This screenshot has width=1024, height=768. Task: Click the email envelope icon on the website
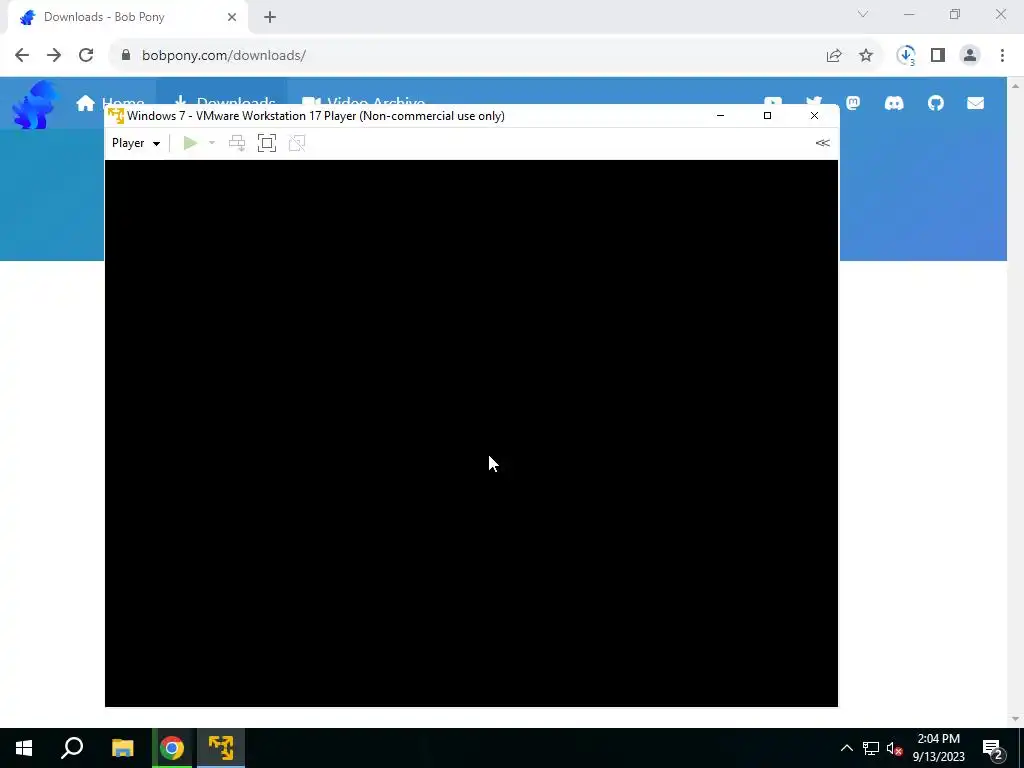[x=976, y=103]
